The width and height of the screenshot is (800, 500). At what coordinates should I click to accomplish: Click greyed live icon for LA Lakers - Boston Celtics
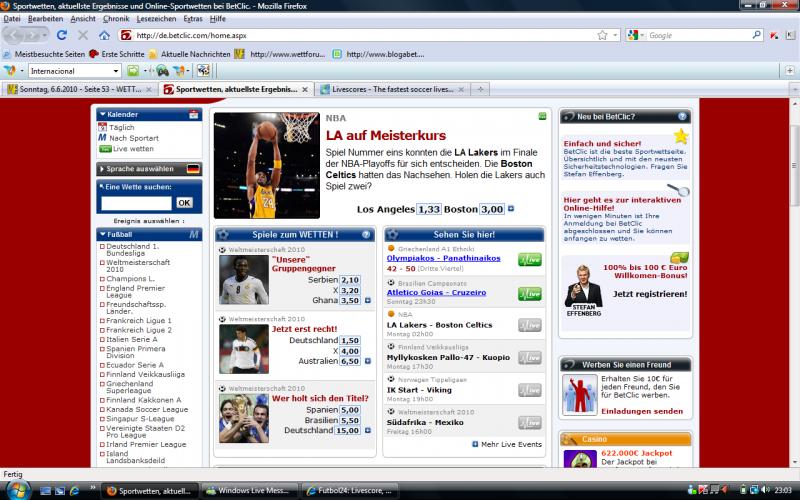[530, 326]
